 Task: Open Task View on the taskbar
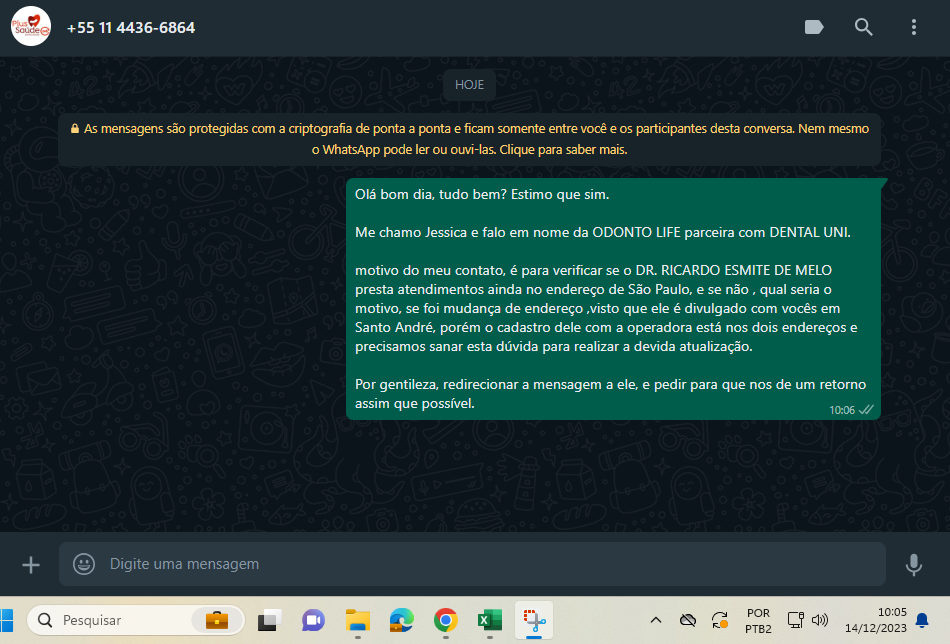pos(269,620)
